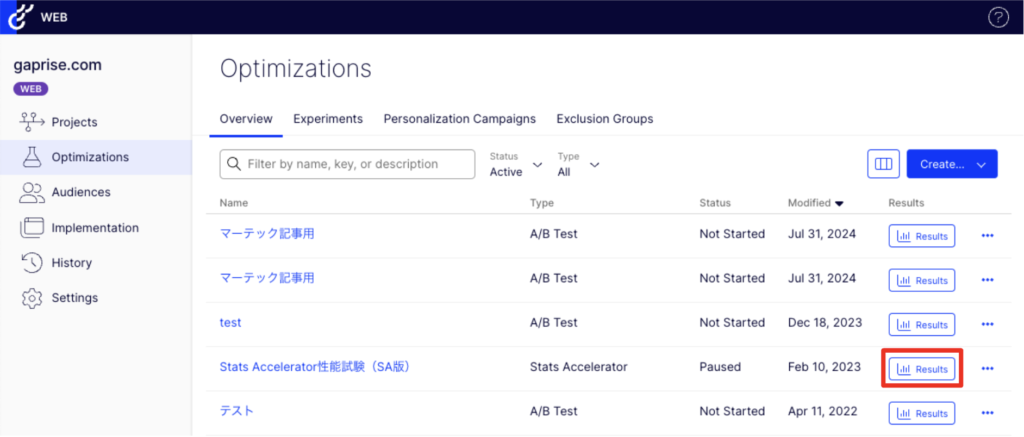Click the column layout icon button
1024x437 pixels.
[x=883, y=164]
